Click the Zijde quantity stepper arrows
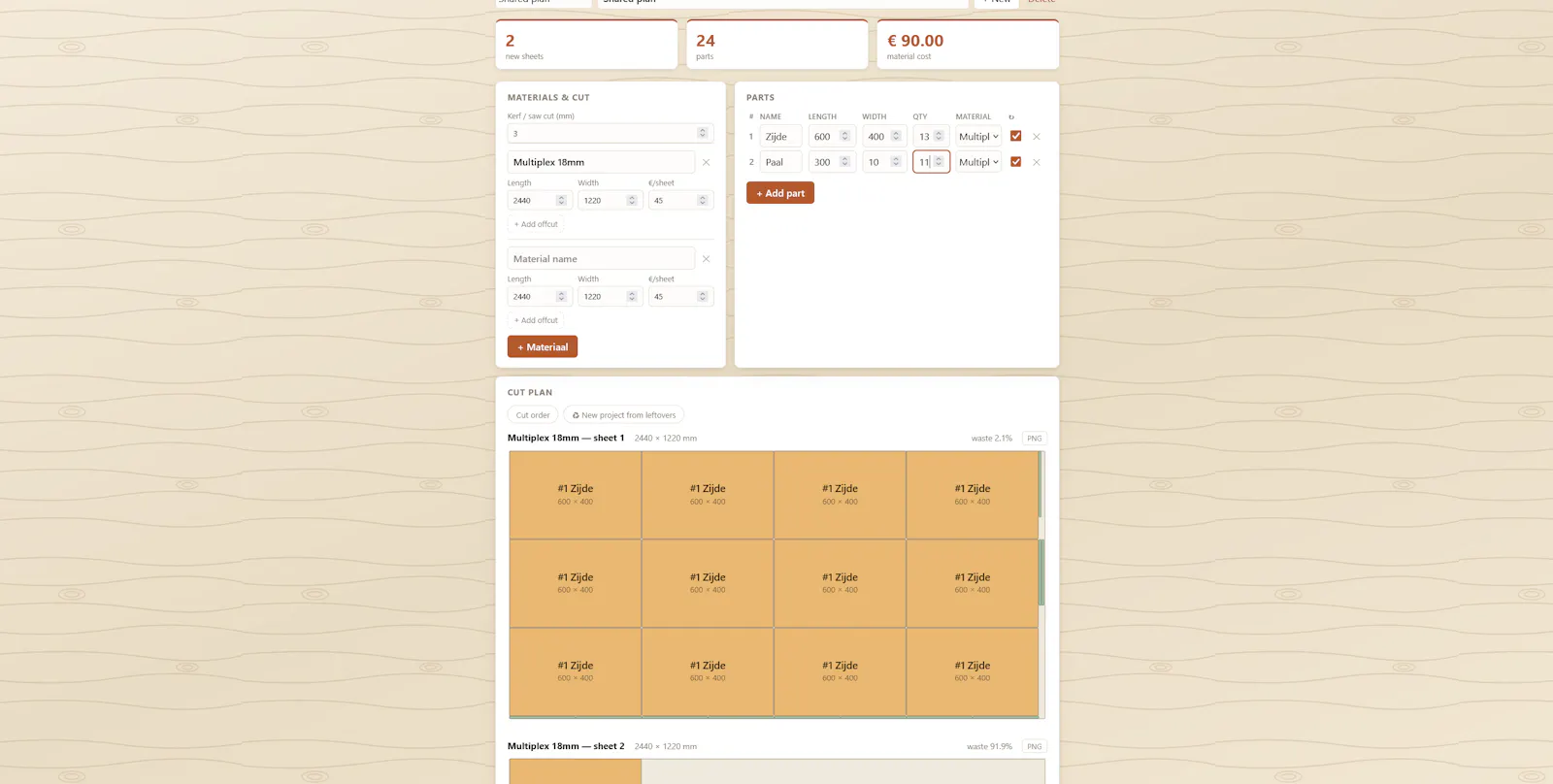Screen dimensions: 1553x784 [x=939, y=136]
